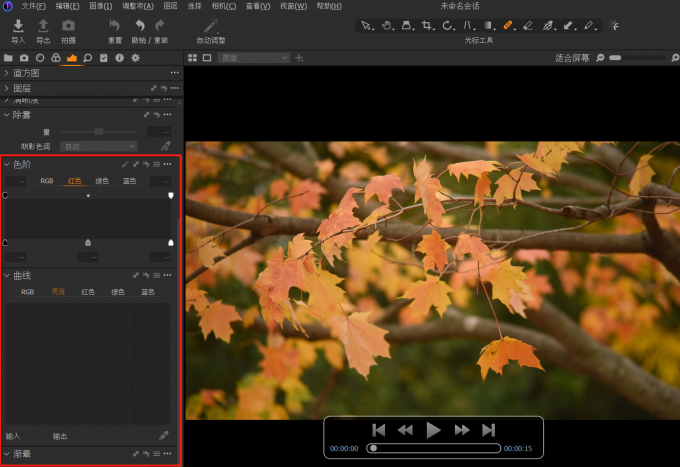
Task: Adjust the dehaze 量 amount slider
Action: [99, 131]
